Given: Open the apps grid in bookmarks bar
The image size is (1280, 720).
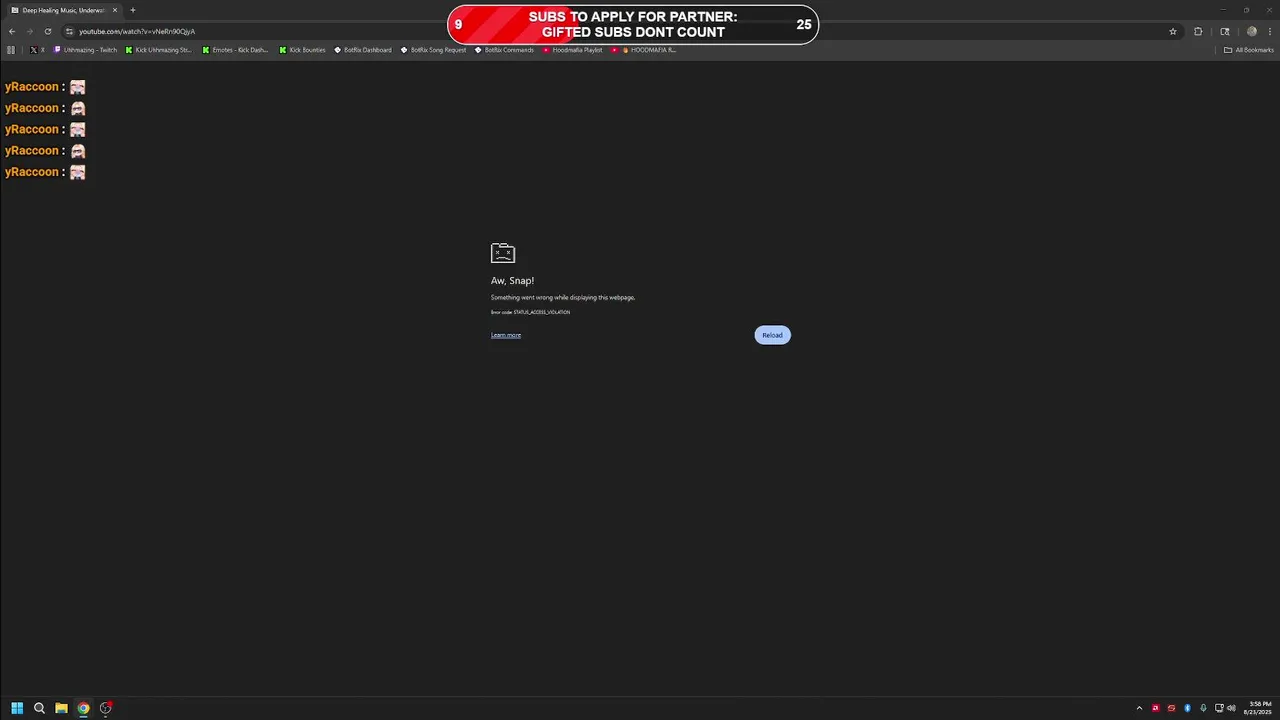Looking at the screenshot, I should [x=11, y=50].
